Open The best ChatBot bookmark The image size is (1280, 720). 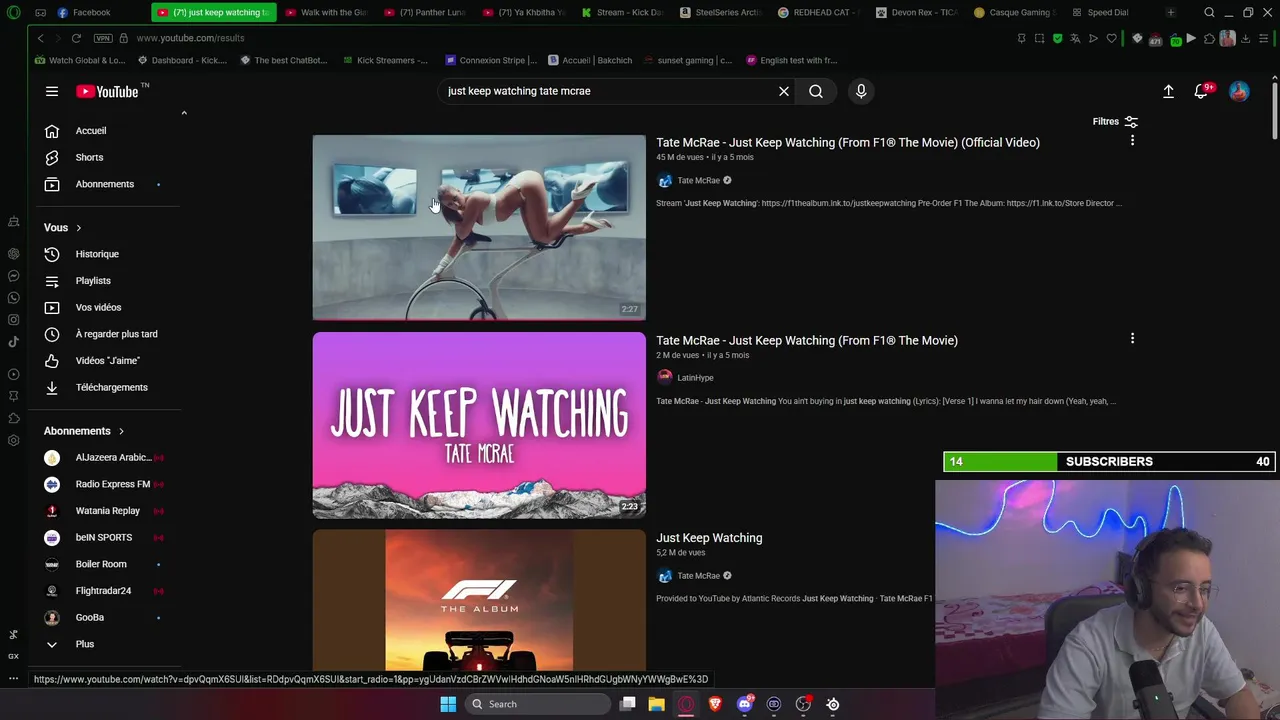(284, 60)
